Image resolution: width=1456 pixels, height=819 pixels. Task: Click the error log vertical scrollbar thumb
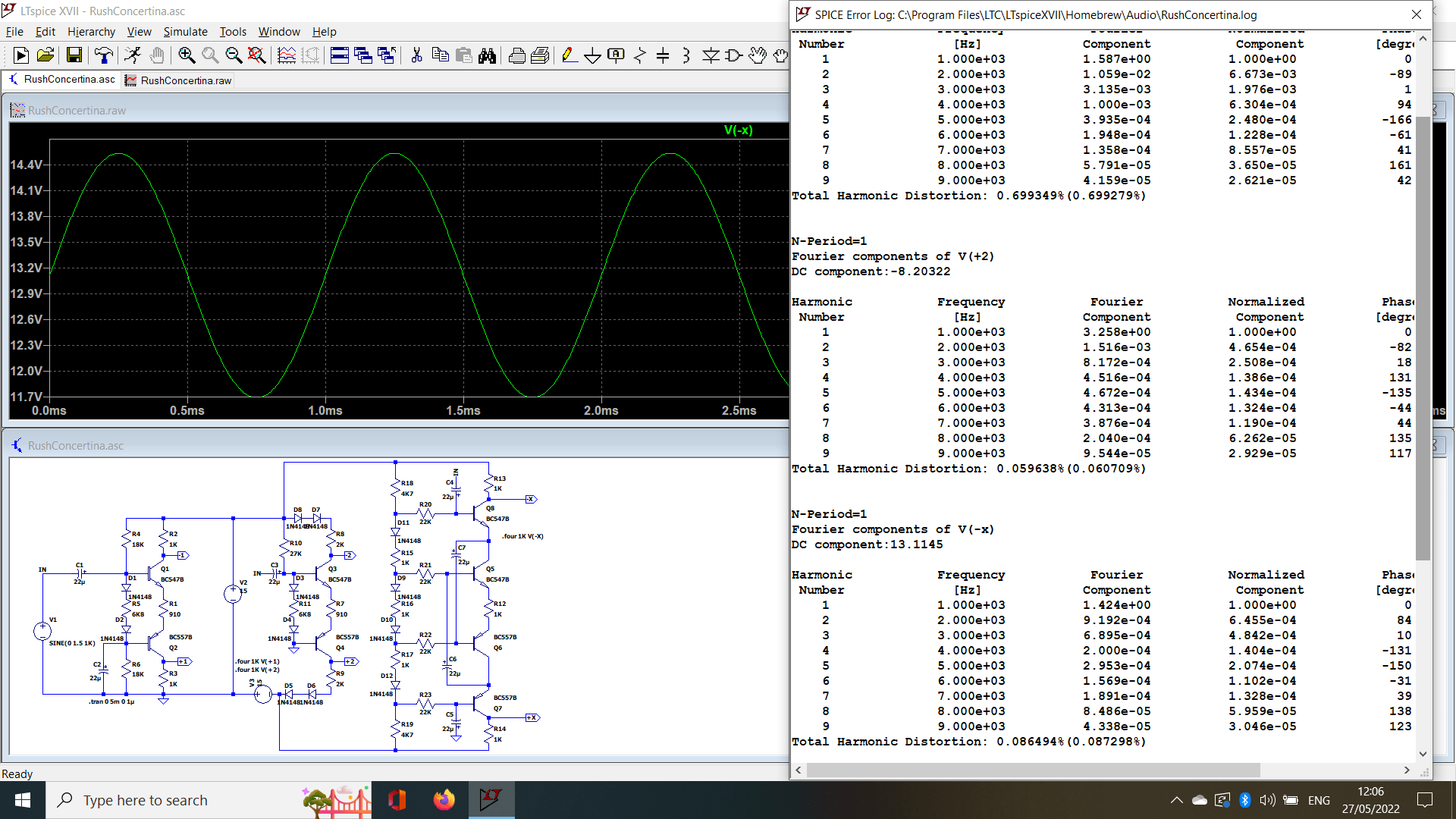[1423, 339]
